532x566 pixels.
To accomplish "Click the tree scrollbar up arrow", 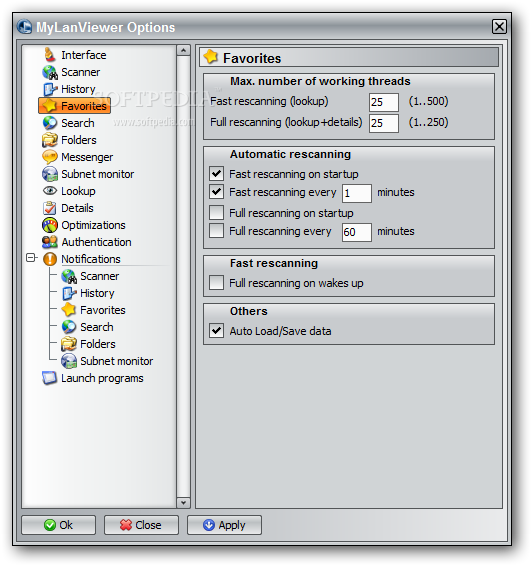I will pyautogui.click(x=183, y=51).
